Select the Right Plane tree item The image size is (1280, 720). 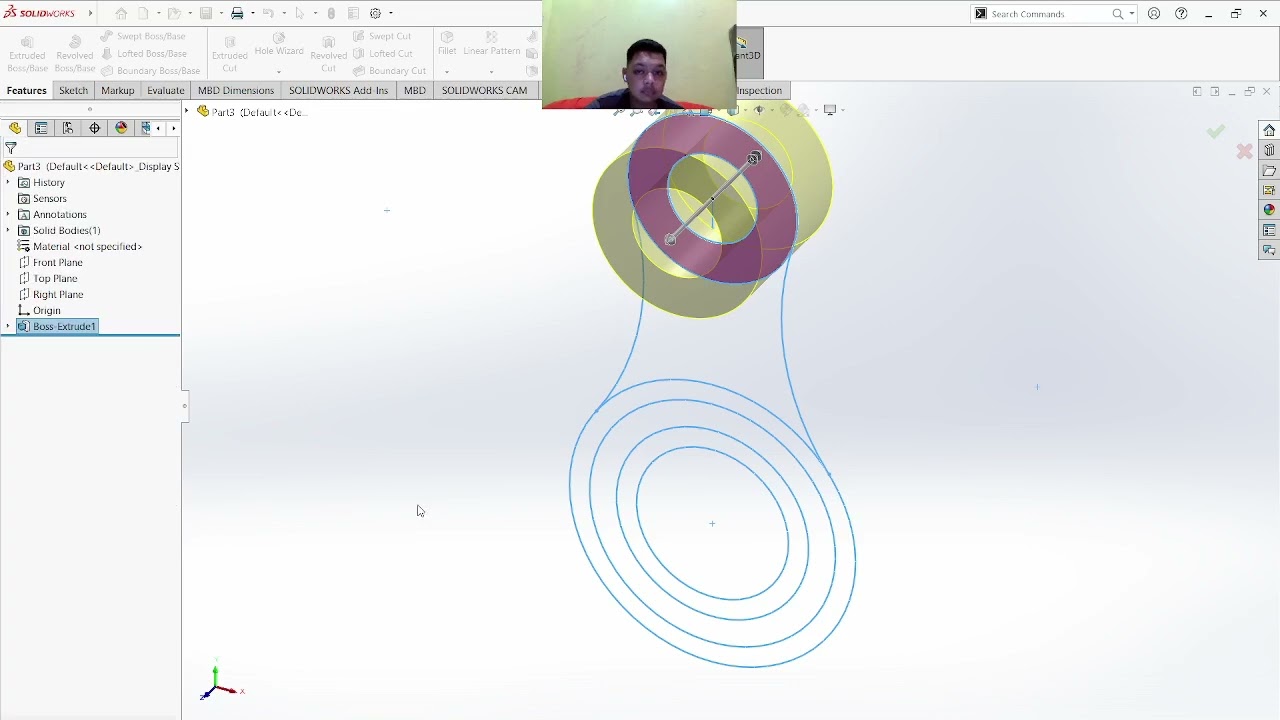click(50, 294)
